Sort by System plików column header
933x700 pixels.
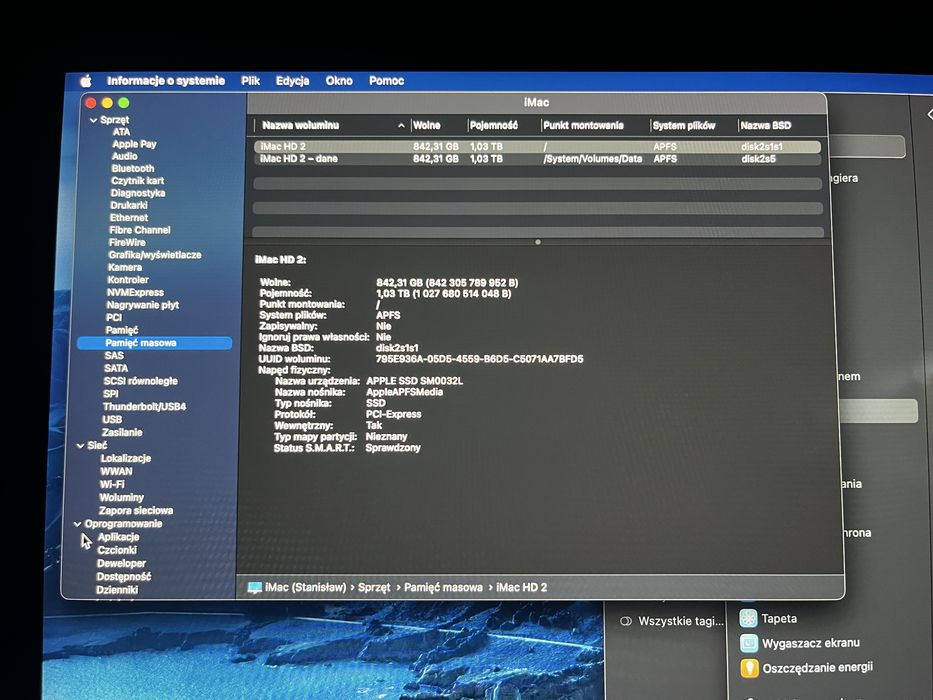tap(684, 126)
